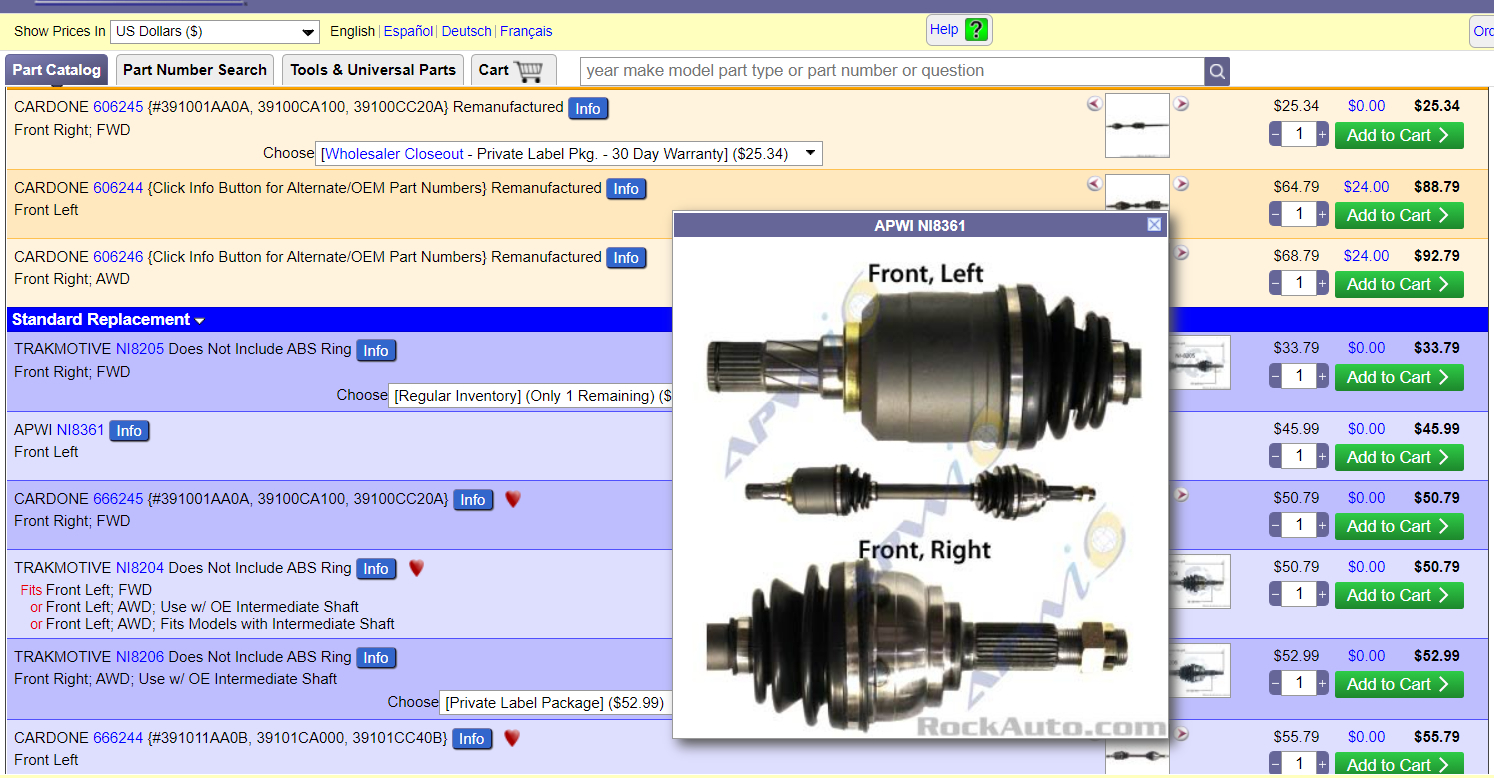Decrease quantity for APWI NI8361
The width and height of the screenshot is (1494, 778).
click(1275, 457)
